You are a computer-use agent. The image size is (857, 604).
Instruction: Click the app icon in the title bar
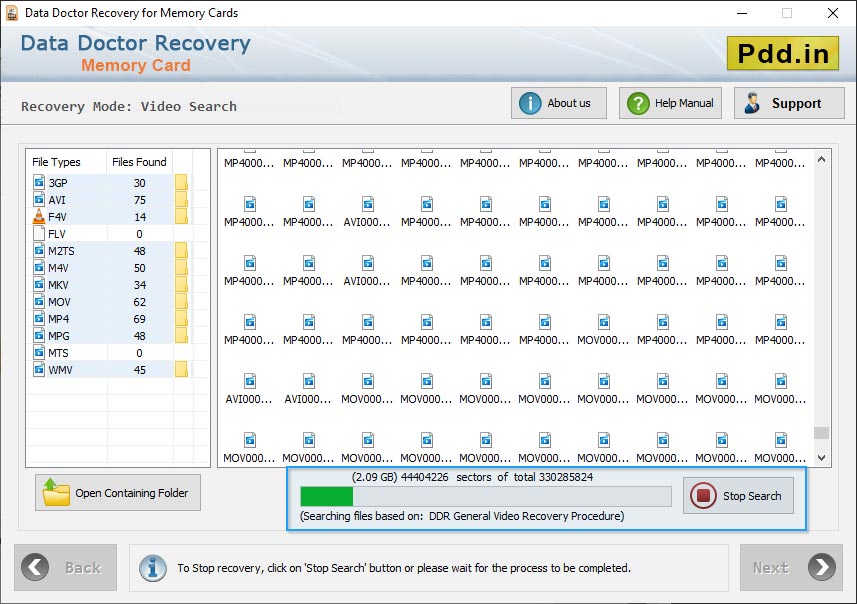click(x=11, y=13)
